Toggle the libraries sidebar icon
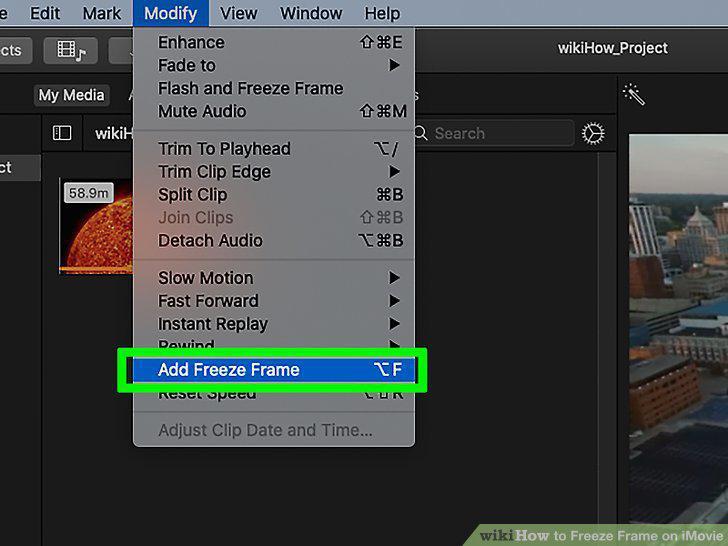 62,133
